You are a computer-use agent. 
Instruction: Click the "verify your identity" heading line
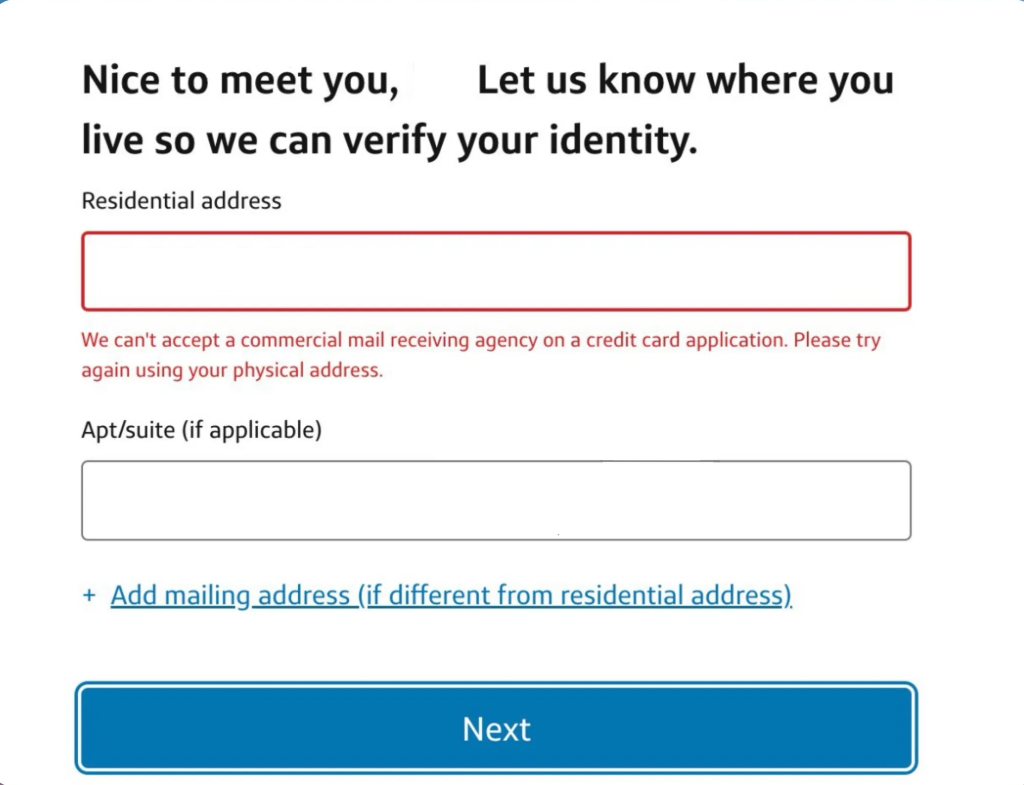[388, 142]
